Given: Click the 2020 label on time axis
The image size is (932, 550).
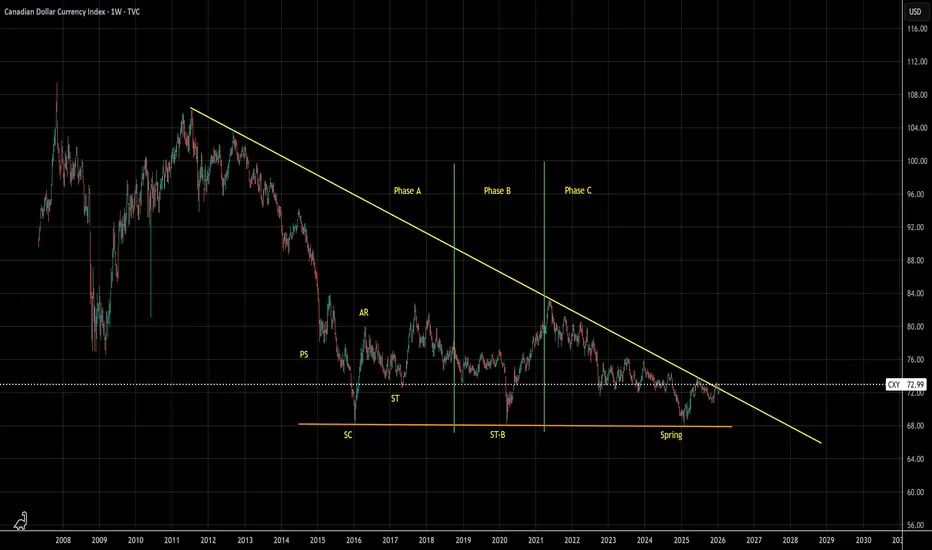Looking at the screenshot, I should tap(499, 540).
